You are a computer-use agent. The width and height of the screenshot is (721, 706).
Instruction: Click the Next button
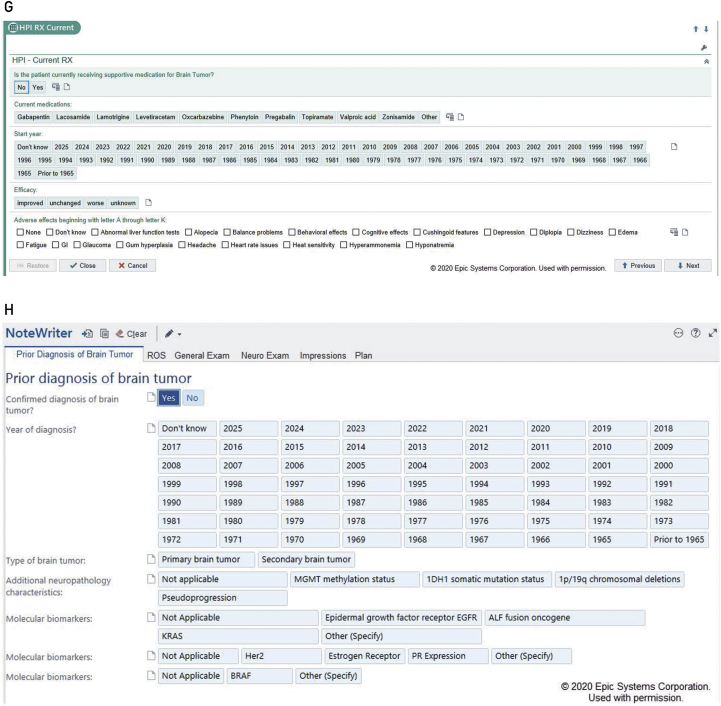point(688,266)
